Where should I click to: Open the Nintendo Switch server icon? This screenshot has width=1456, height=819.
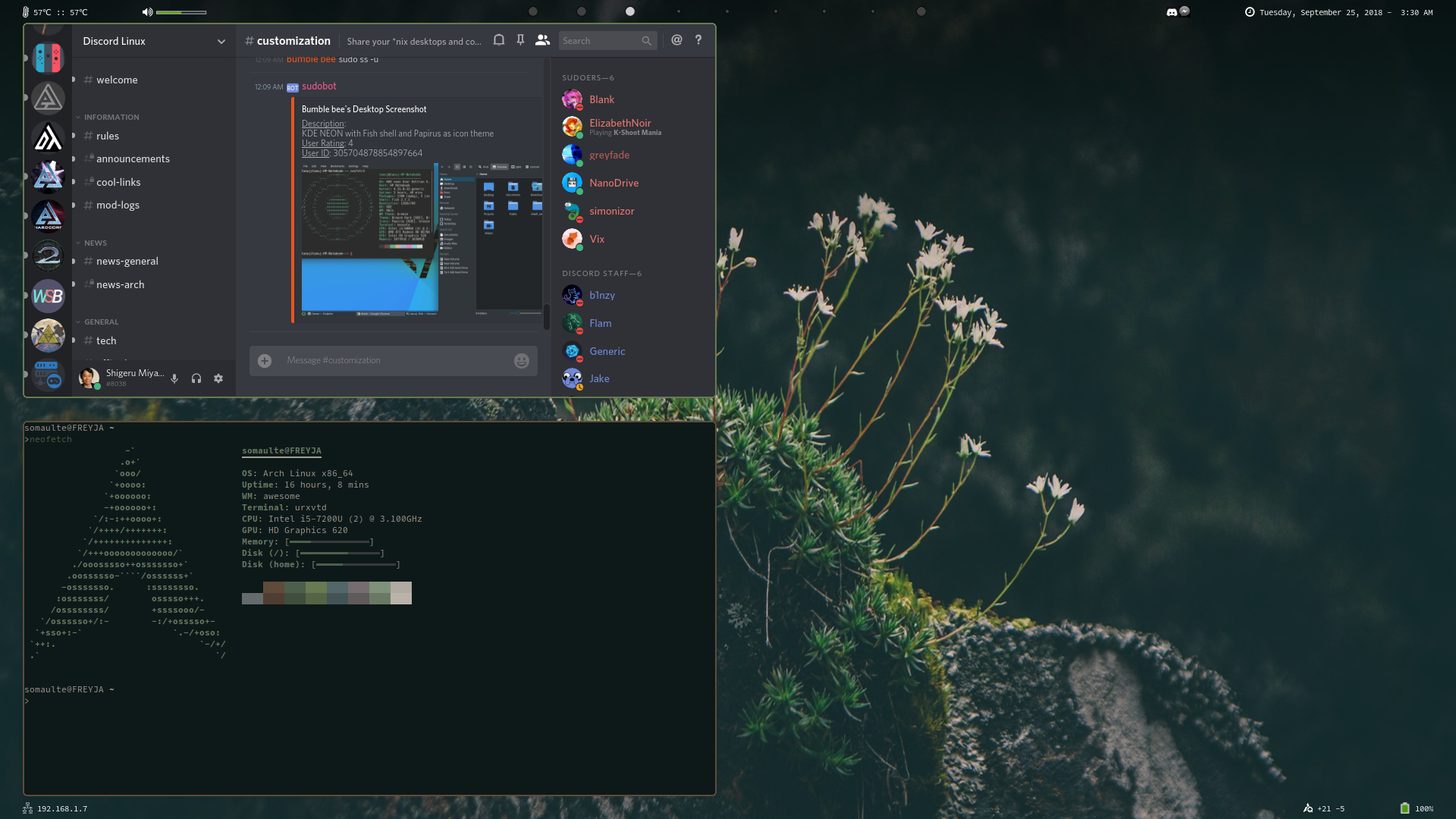[48, 58]
